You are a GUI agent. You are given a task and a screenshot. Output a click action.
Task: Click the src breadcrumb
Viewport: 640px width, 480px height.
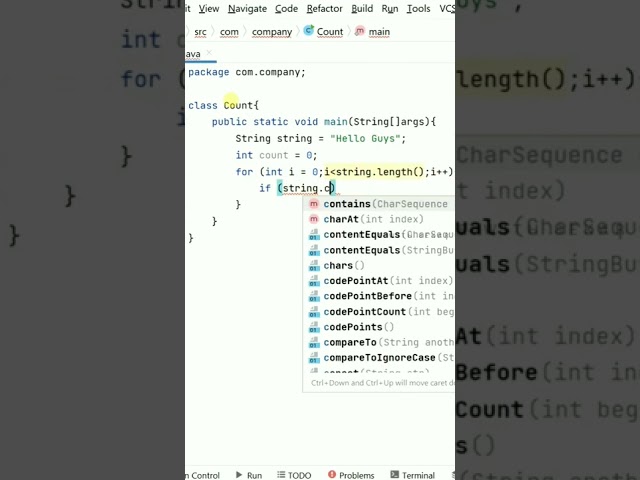pos(200,32)
